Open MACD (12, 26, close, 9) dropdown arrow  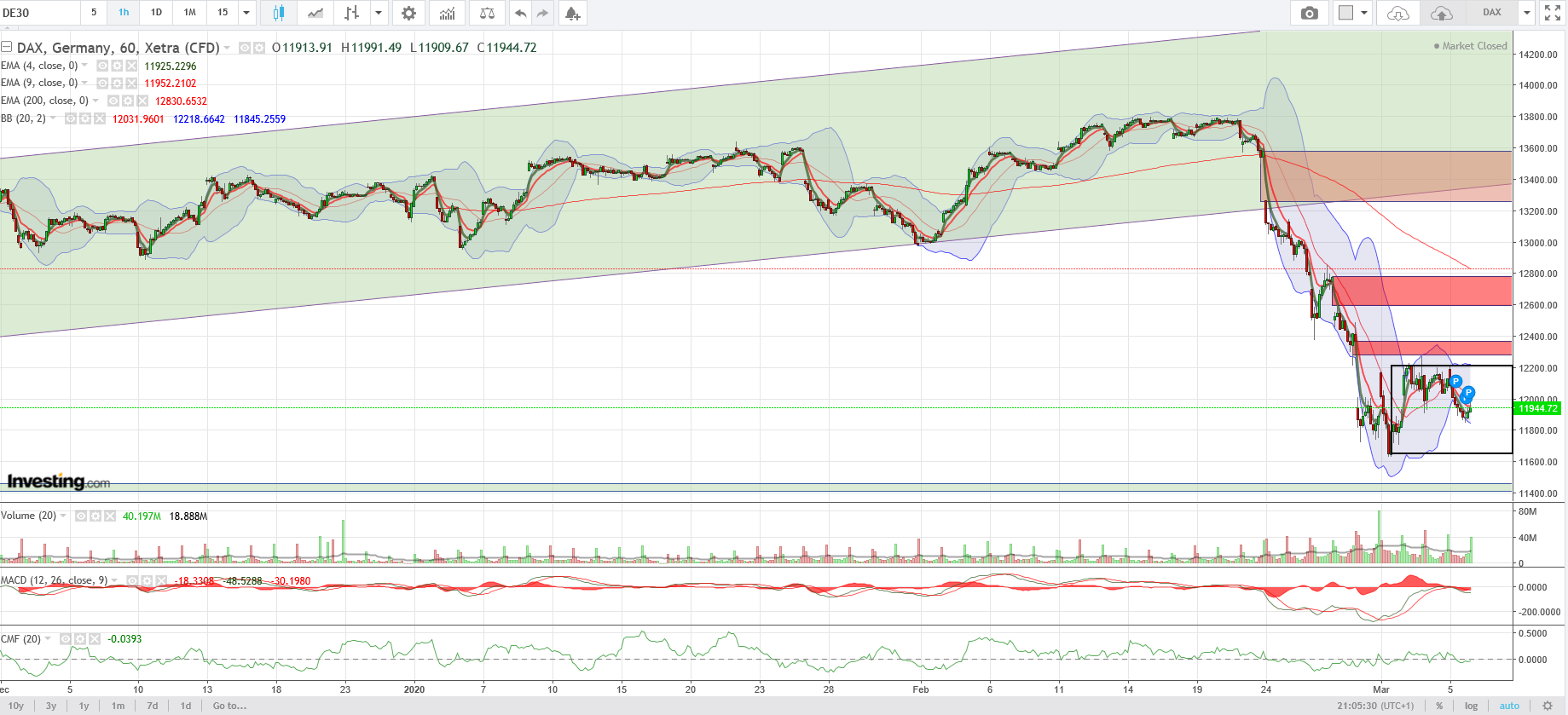point(114,580)
